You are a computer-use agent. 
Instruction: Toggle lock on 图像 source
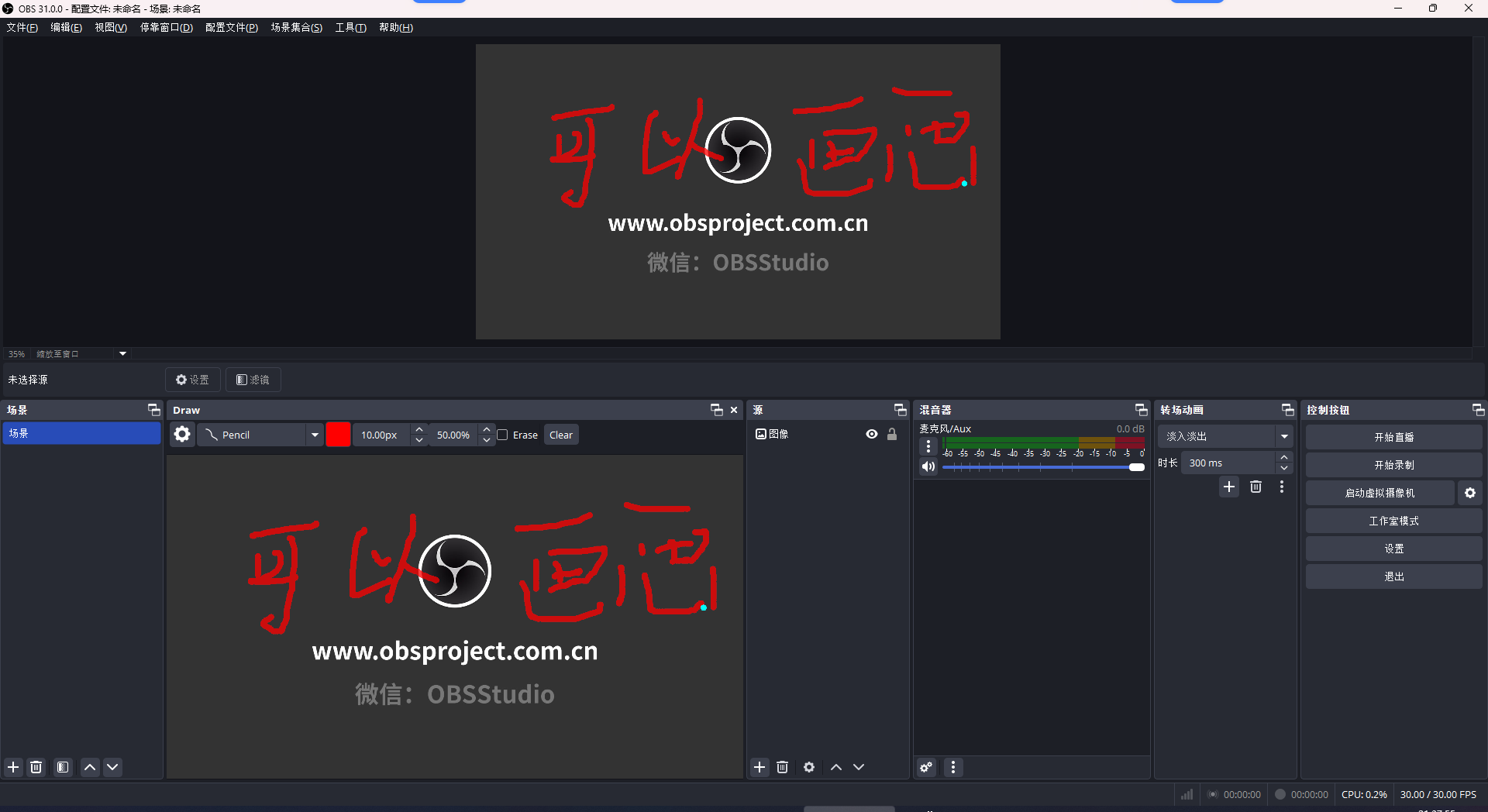[892, 434]
